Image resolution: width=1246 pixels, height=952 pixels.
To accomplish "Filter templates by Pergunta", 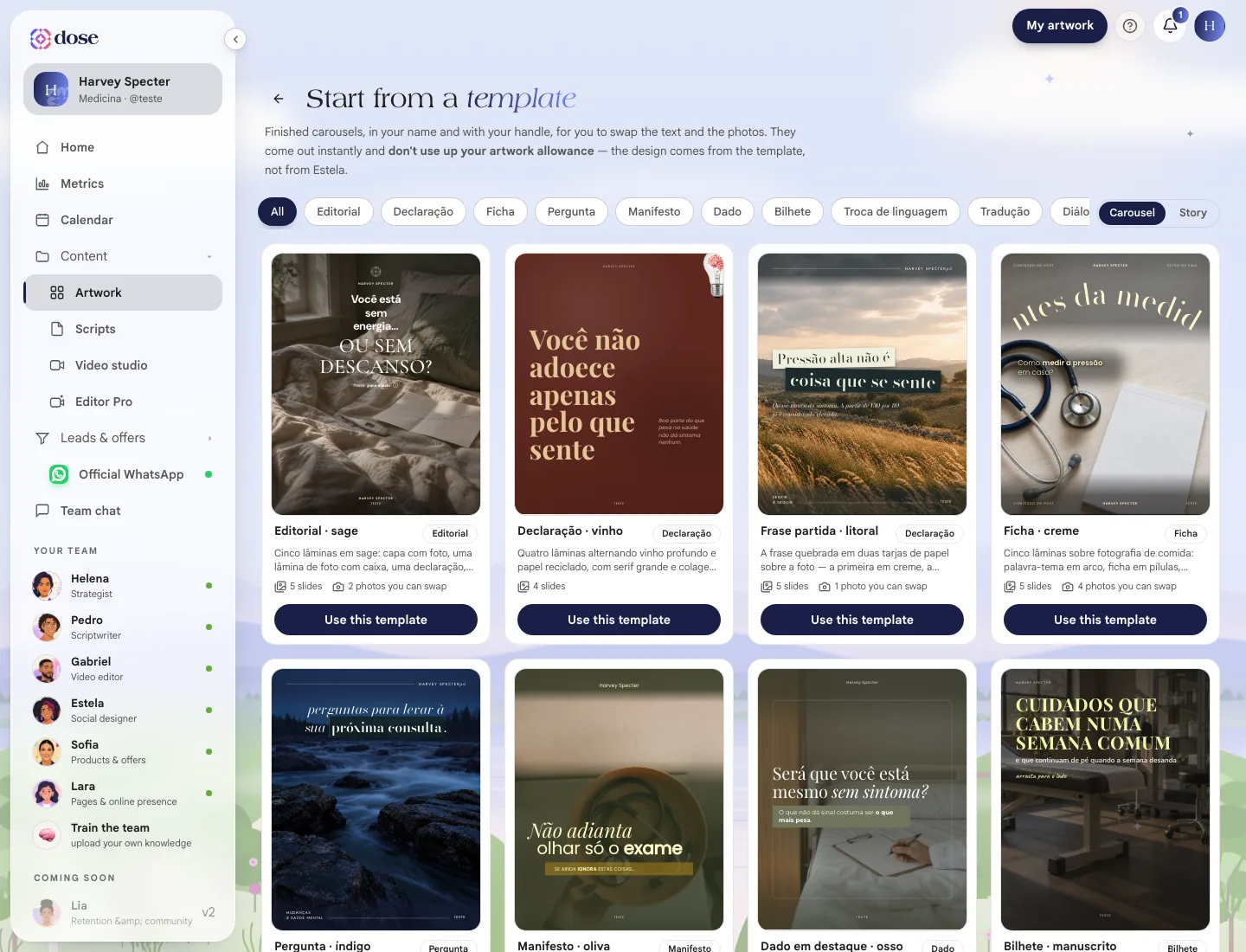I will click(571, 211).
